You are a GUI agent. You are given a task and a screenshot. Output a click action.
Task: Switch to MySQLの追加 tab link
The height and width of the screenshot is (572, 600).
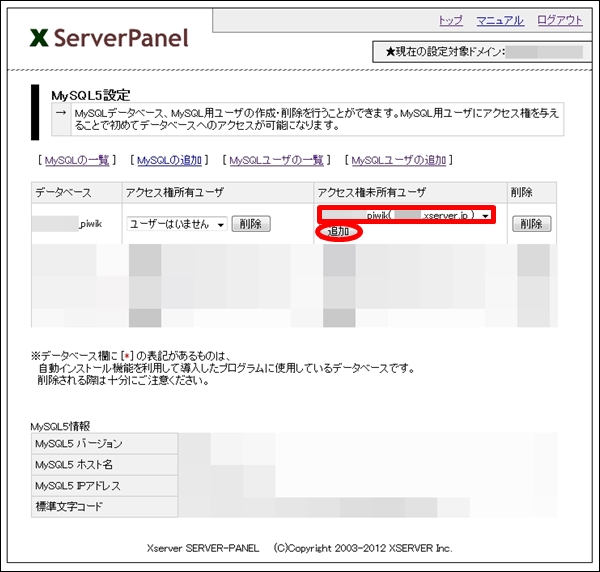(169, 160)
